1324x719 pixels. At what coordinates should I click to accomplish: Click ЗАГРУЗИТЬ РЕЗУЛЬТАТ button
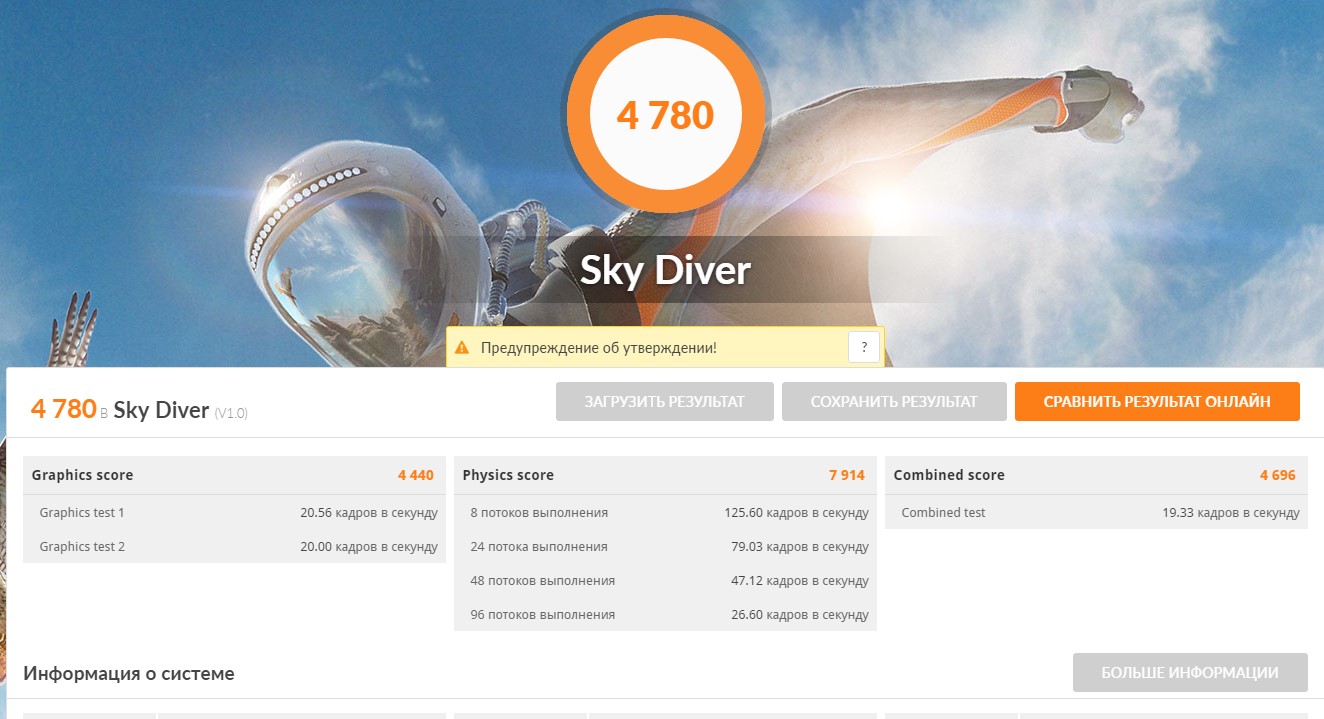point(665,401)
